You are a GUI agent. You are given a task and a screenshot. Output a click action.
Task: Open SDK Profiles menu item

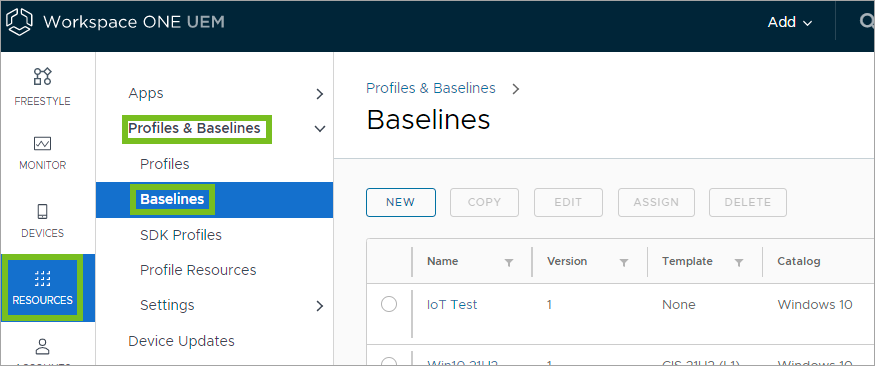point(181,235)
